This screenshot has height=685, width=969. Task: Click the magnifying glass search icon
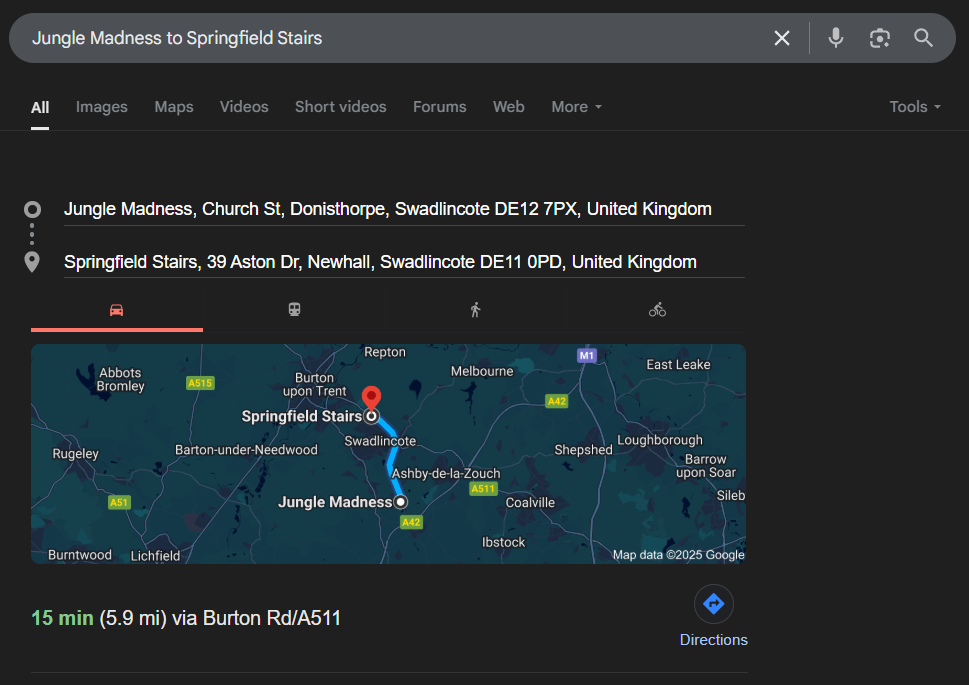click(923, 38)
